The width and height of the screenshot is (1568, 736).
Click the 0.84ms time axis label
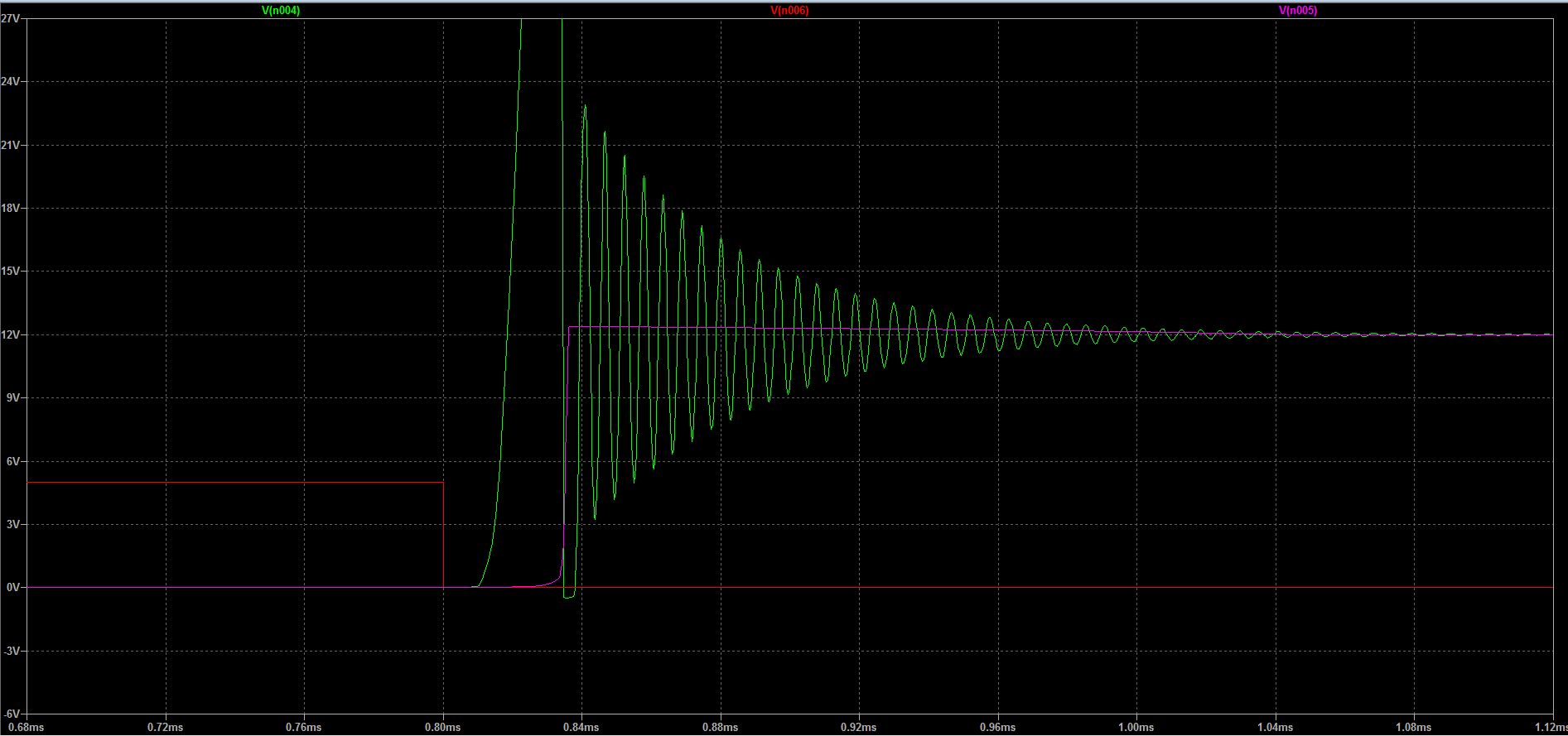pos(581,728)
